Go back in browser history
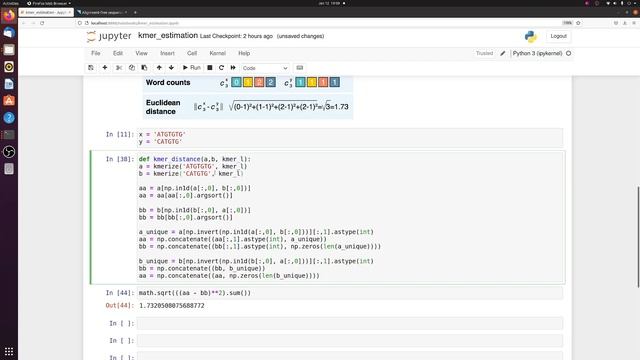The height and width of the screenshot is (360, 640). (x=24, y=23)
